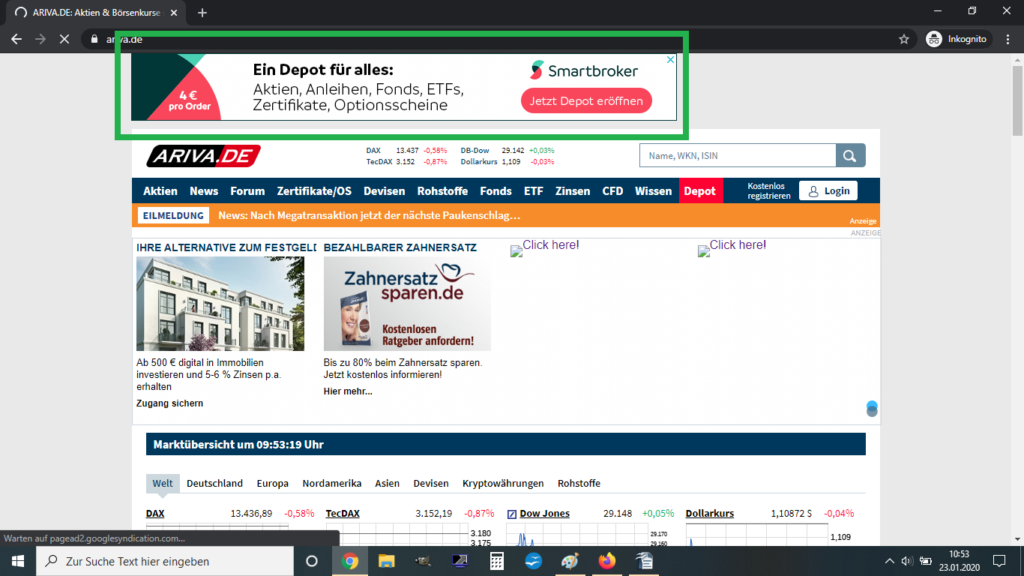Toggle the Dow Jones checkbox
The width and height of the screenshot is (1024, 576).
point(512,515)
